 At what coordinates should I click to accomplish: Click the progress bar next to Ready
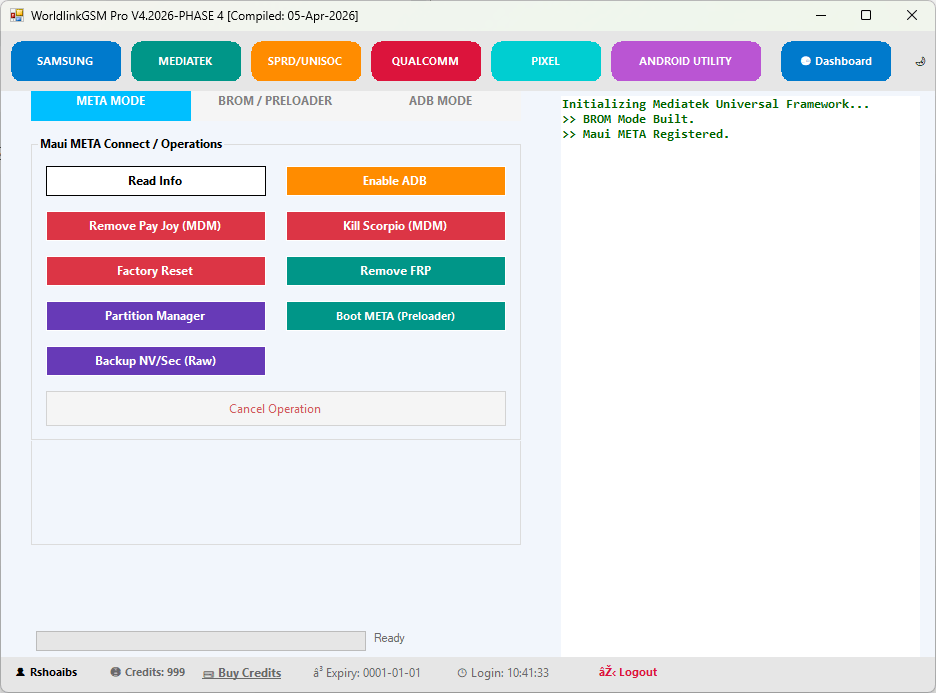tap(200, 641)
